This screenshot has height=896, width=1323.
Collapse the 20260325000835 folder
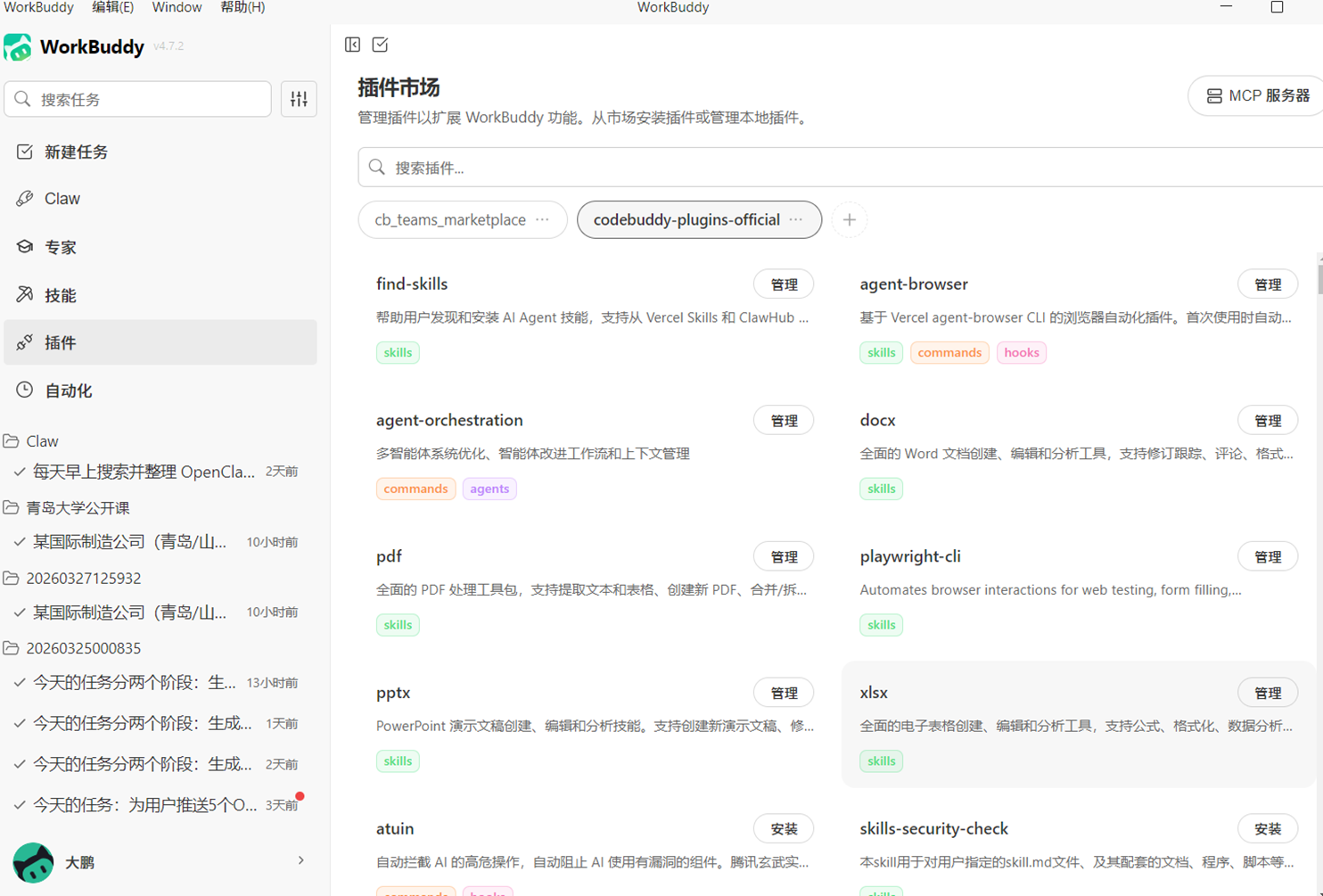[x=11, y=648]
